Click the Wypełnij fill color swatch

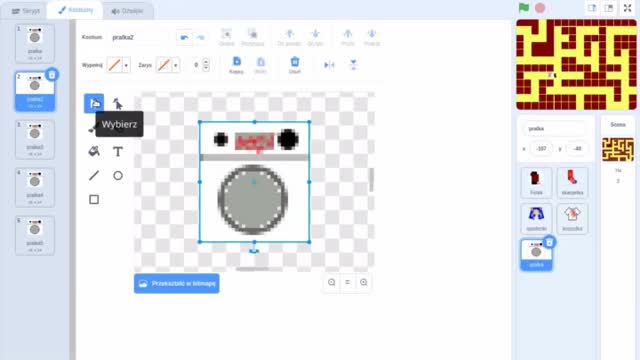[115, 65]
